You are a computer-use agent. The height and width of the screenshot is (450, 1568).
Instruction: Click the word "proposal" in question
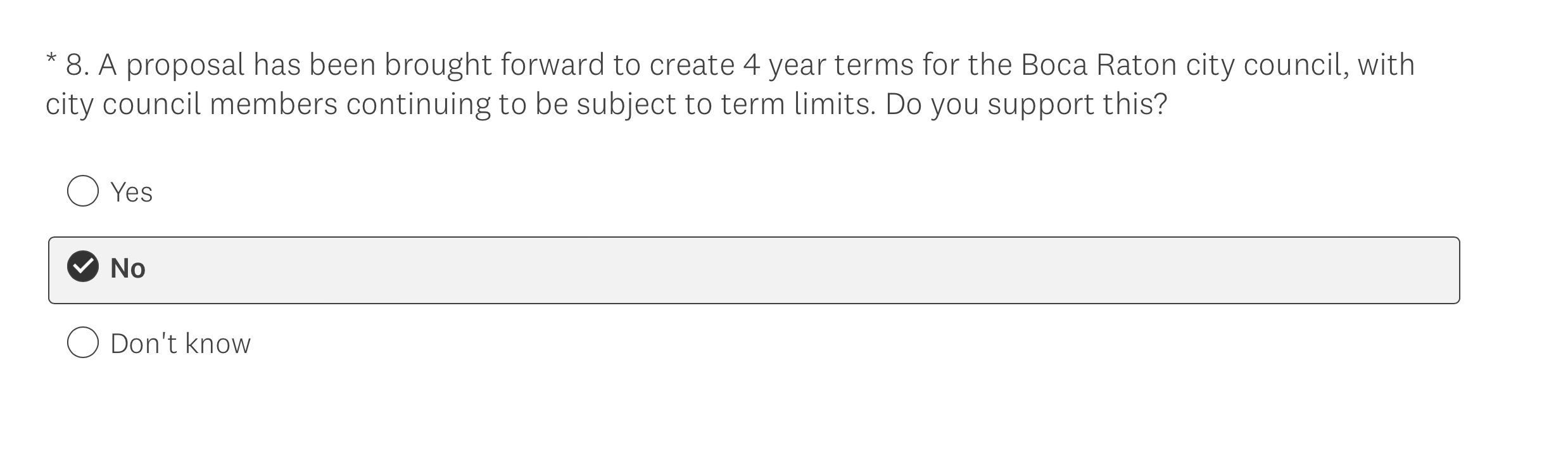point(185,66)
